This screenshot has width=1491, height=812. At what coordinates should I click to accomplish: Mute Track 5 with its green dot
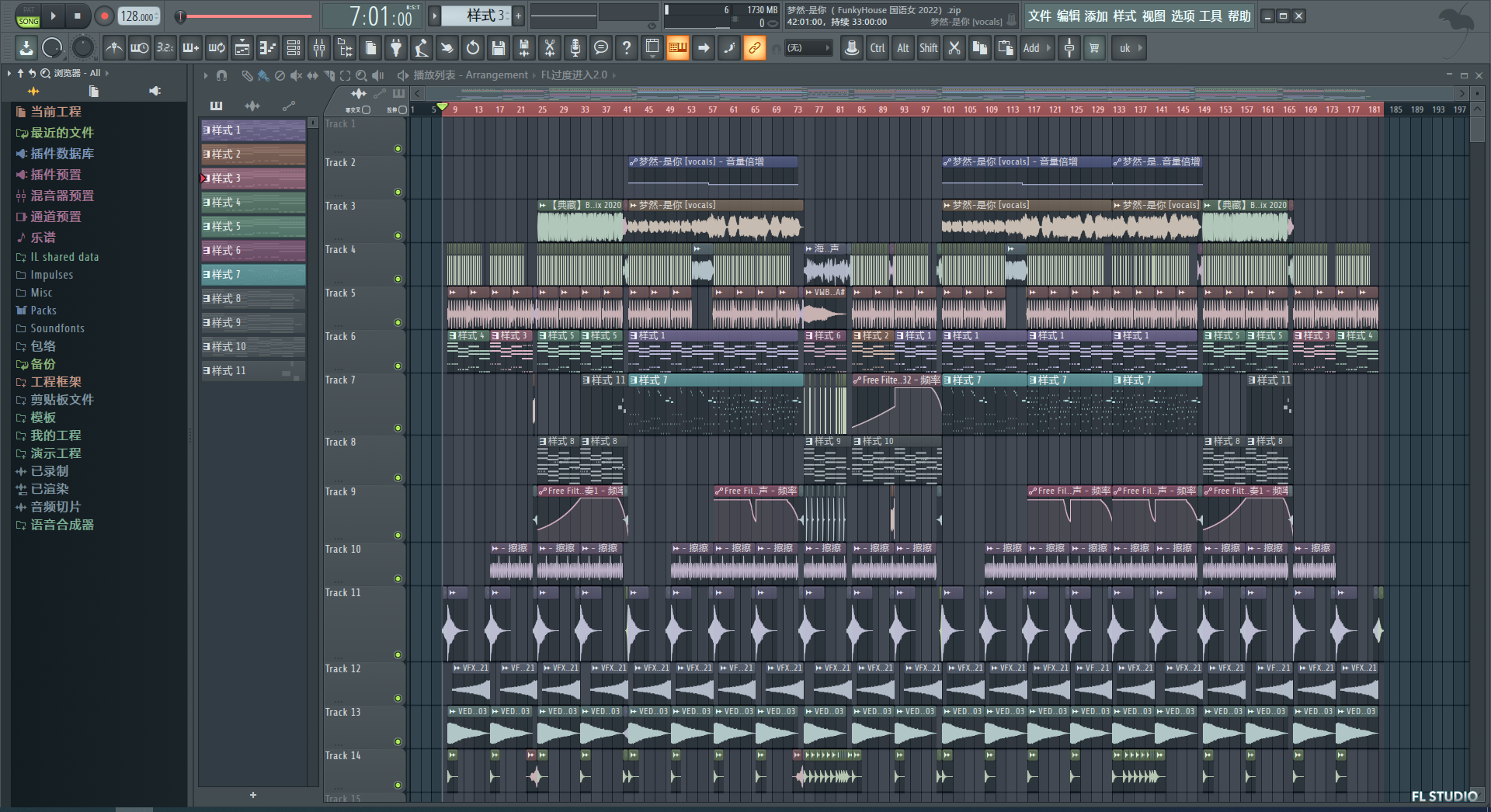point(398,322)
